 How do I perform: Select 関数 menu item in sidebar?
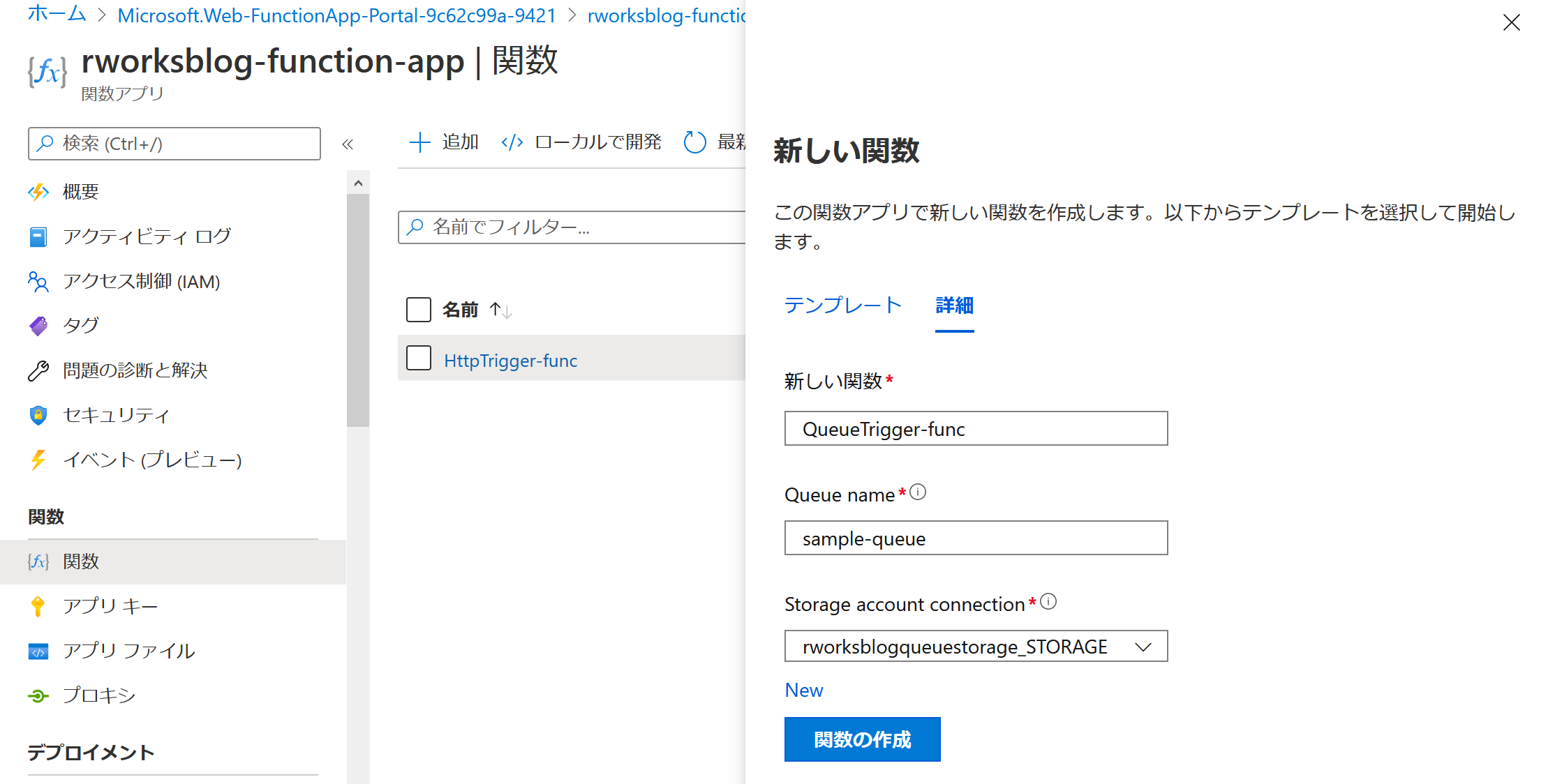click(x=173, y=561)
